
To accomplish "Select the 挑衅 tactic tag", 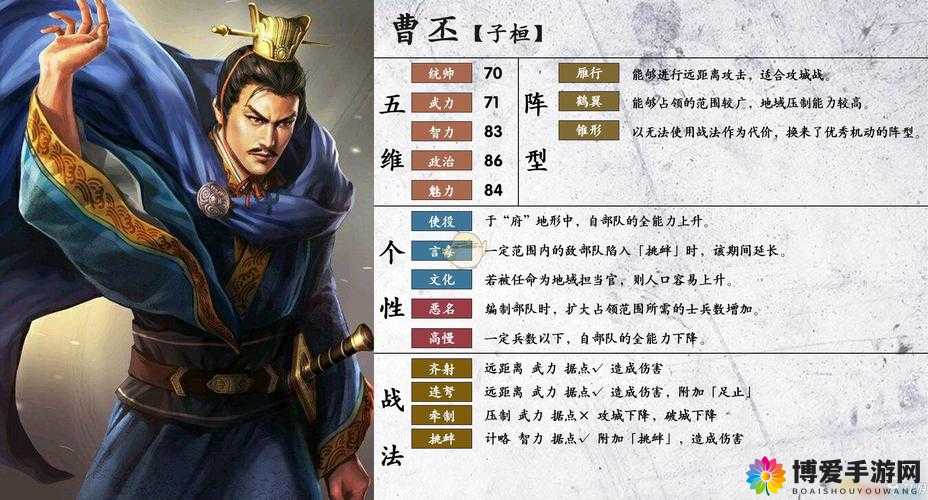I will (x=442, y=438).
